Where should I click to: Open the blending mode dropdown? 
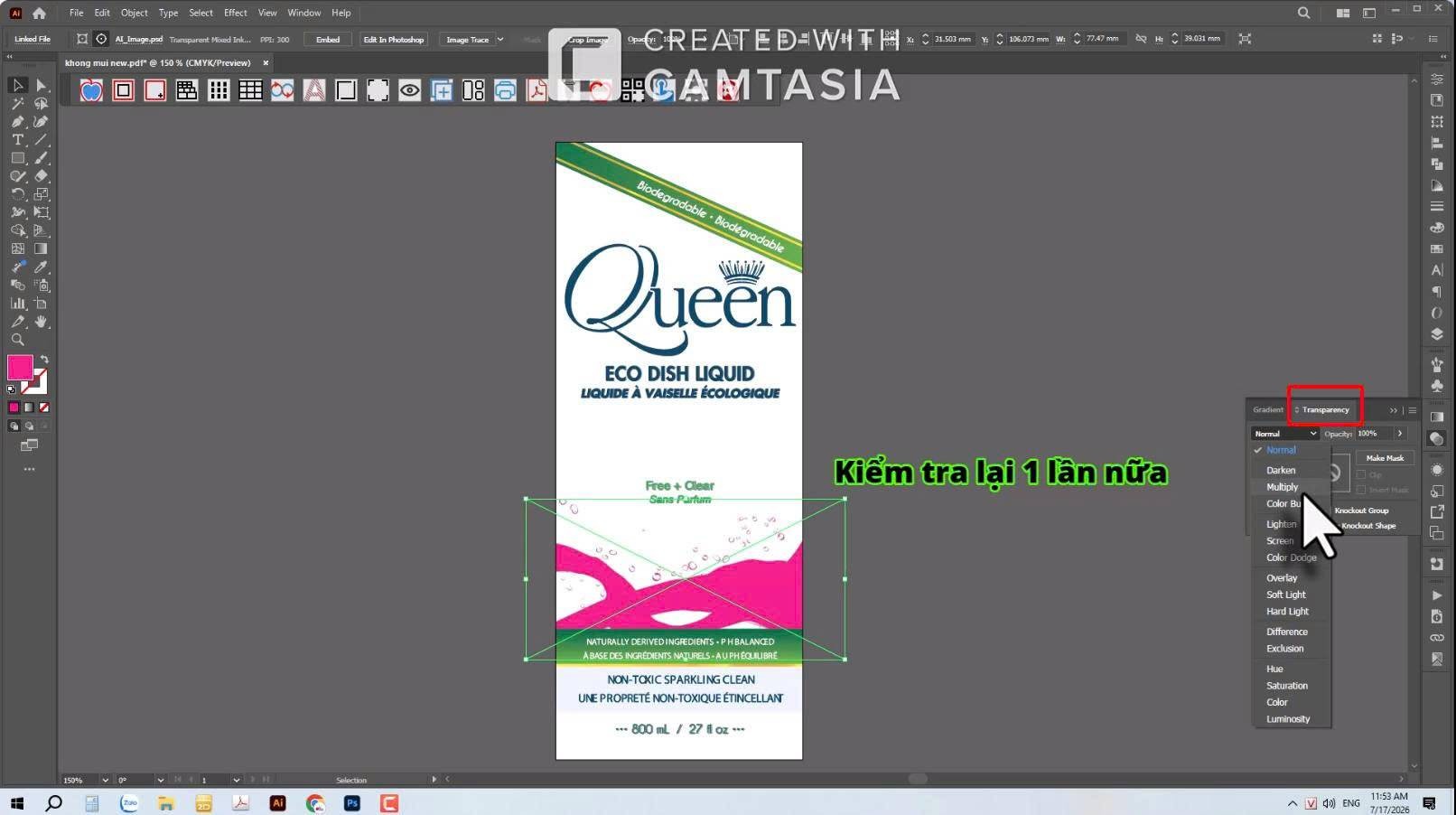(x=1285, y=434)
